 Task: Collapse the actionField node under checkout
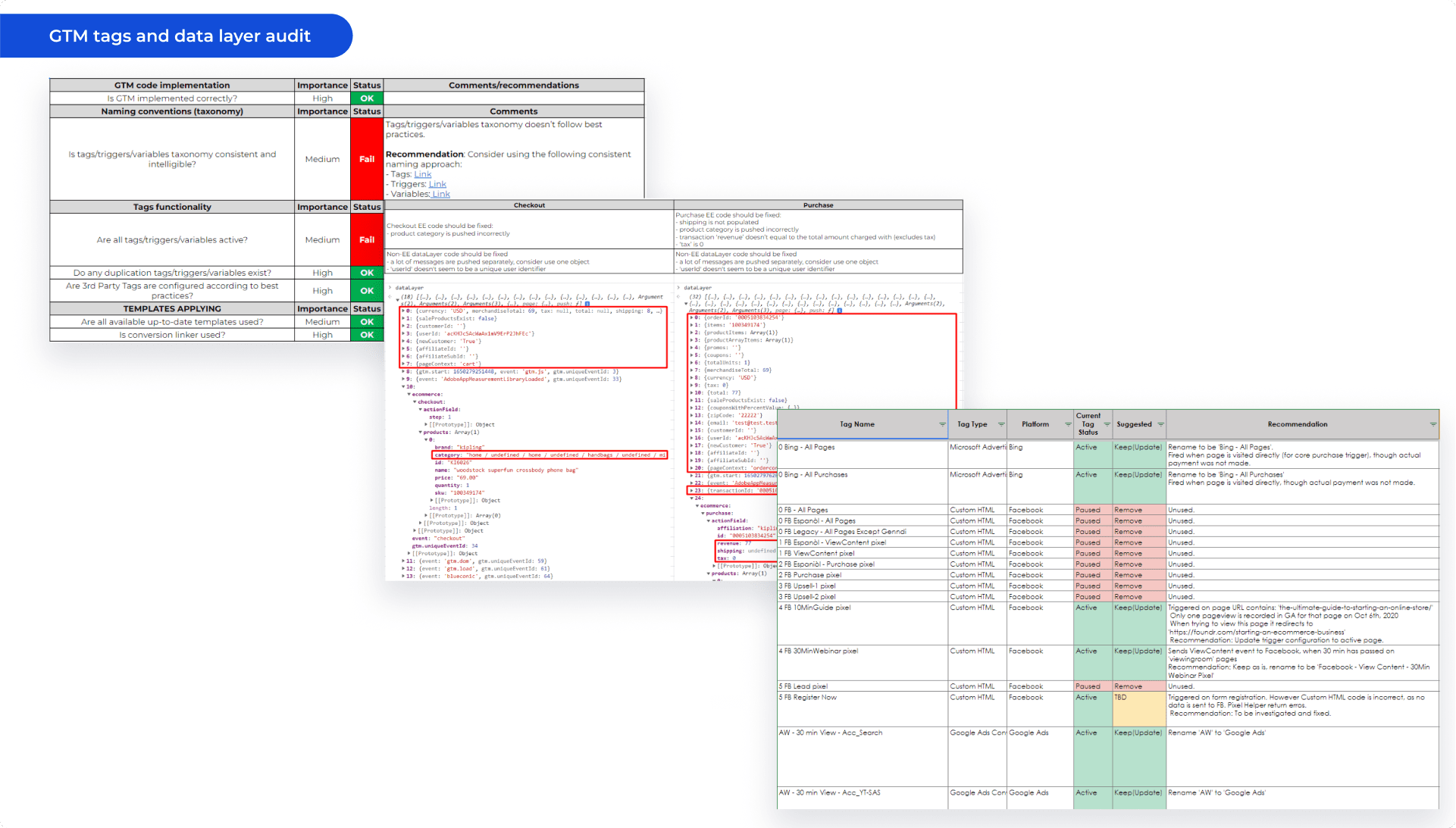click(421, 410)
